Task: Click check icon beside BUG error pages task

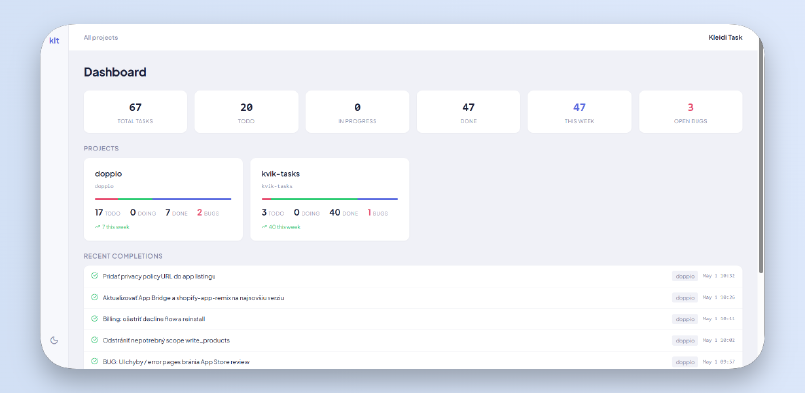Action: pyautogui.click(x=94, y=361)
